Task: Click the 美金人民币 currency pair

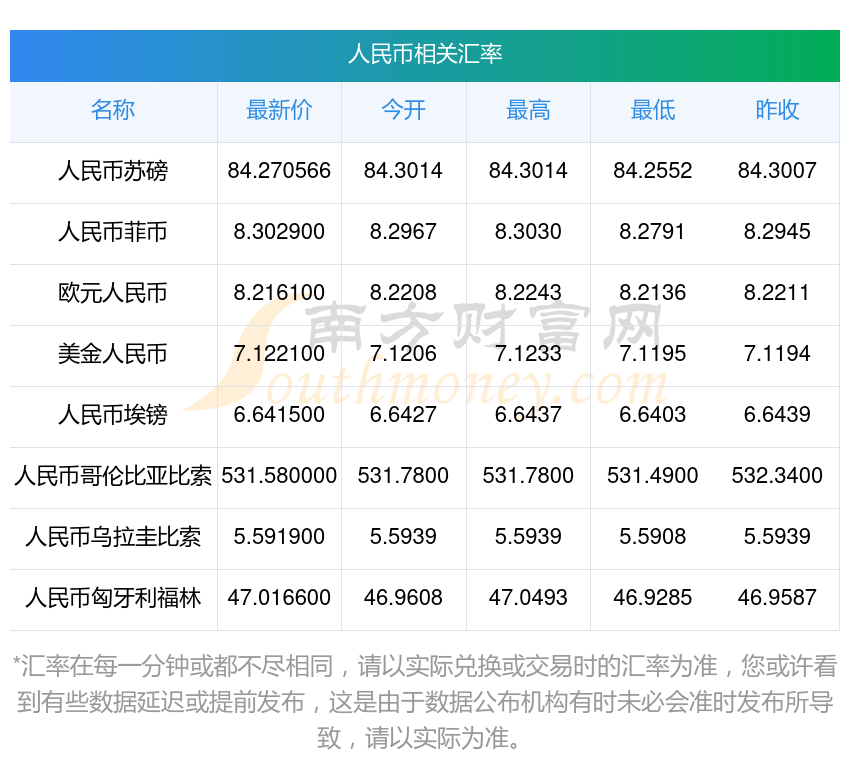Action: (x=113, y=354)
